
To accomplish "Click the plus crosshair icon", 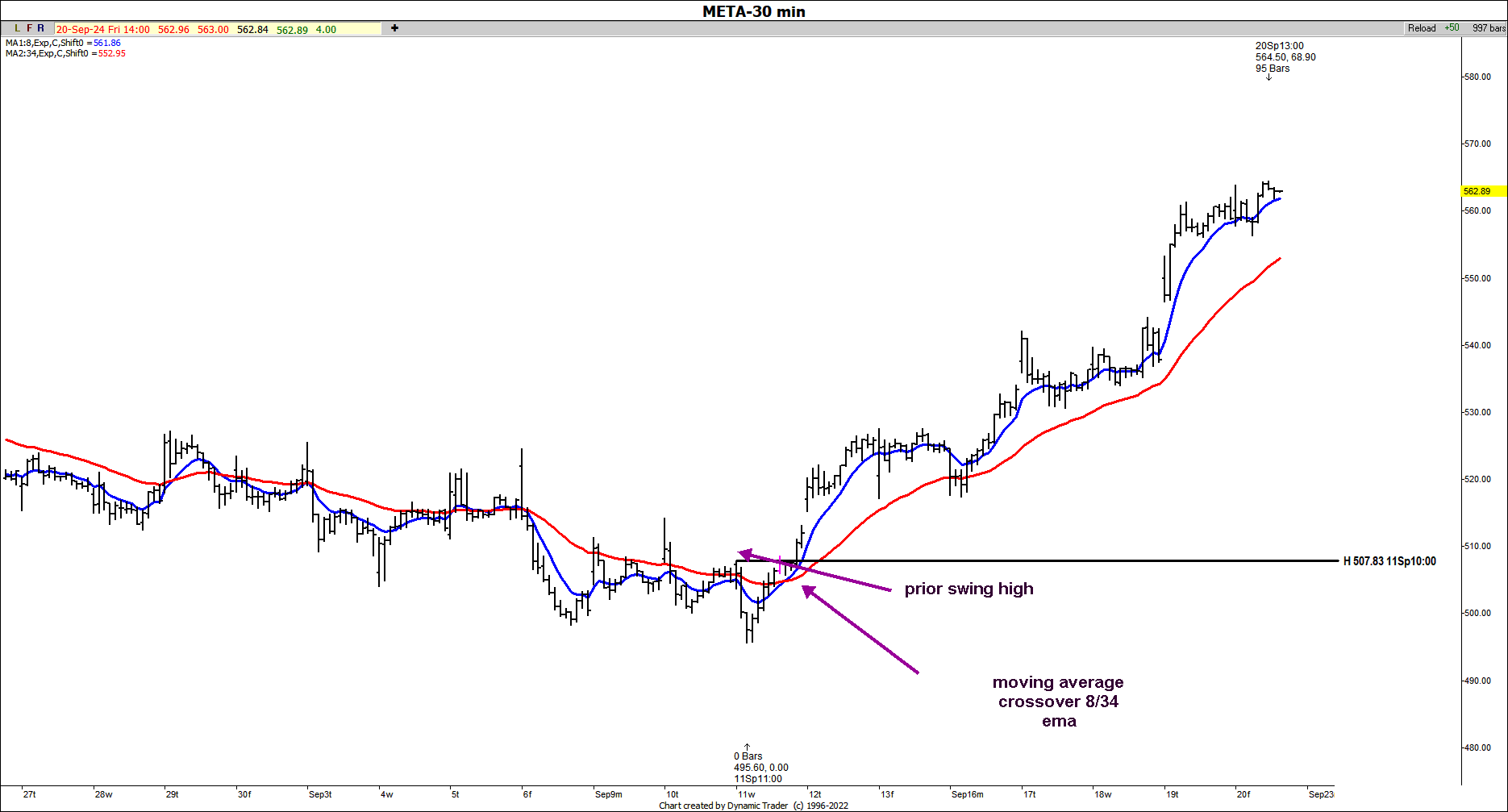I will click(394, 28).
